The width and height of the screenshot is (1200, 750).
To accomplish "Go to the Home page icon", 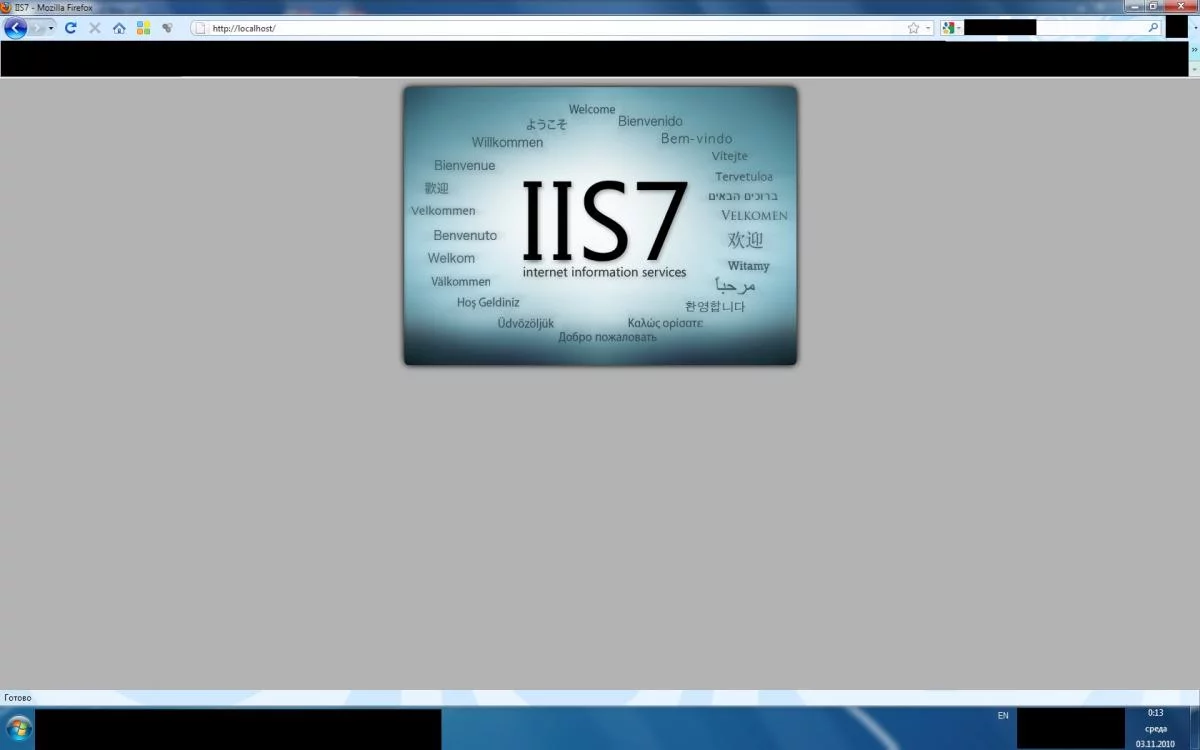I will (119, 28).
